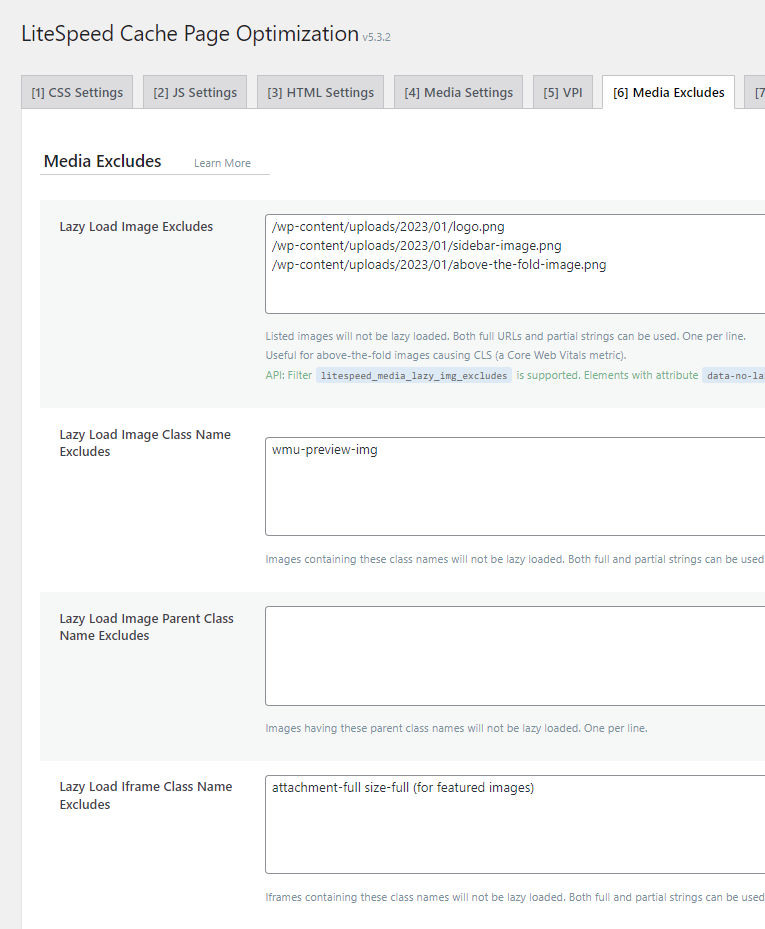Click the 'Images containing these class names' hint
Image resolution: width=765 pixels, height=929 pixels.
click(515, 559)
